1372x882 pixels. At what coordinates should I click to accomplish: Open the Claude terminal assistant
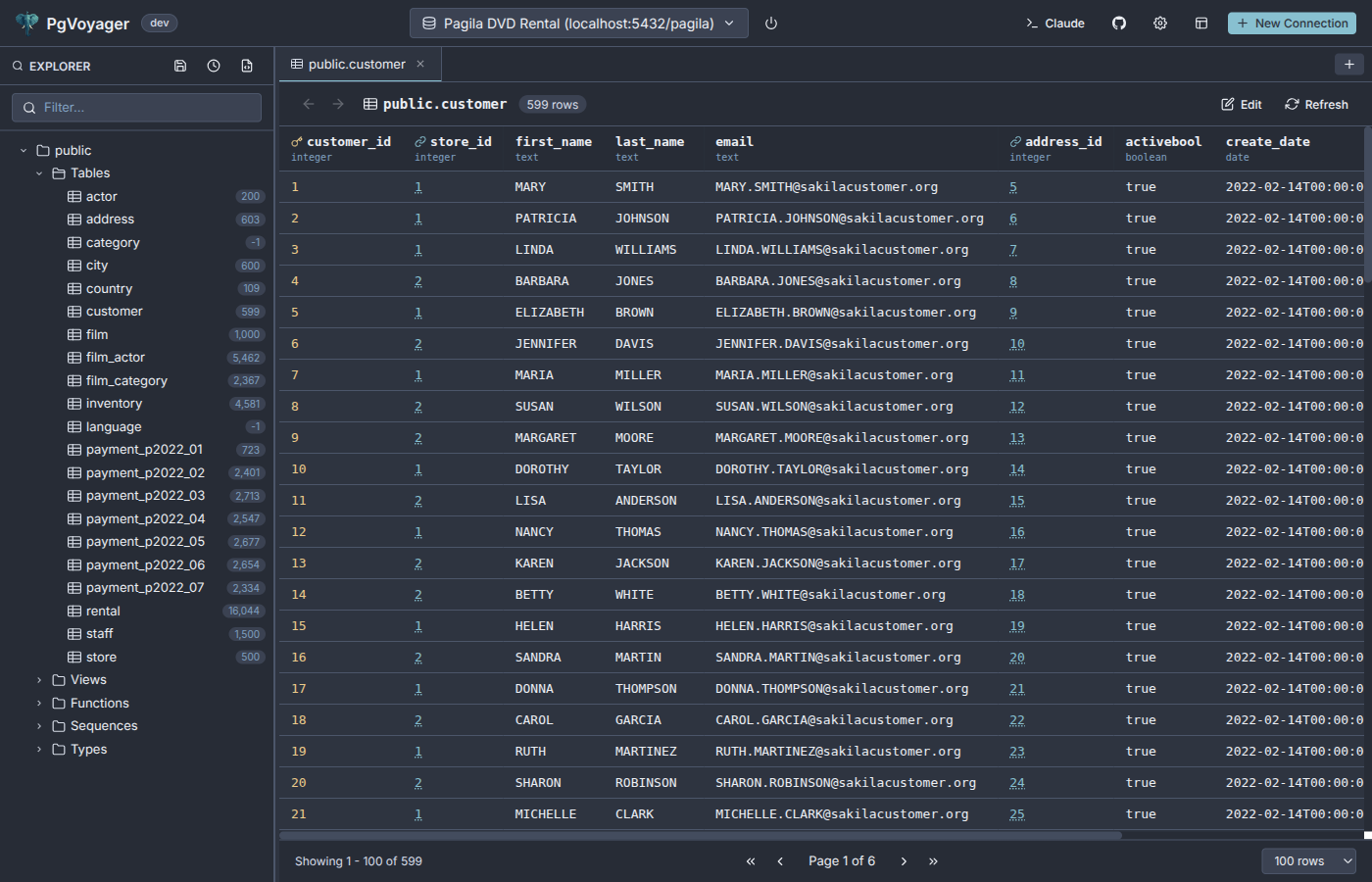coord(1054,23)
